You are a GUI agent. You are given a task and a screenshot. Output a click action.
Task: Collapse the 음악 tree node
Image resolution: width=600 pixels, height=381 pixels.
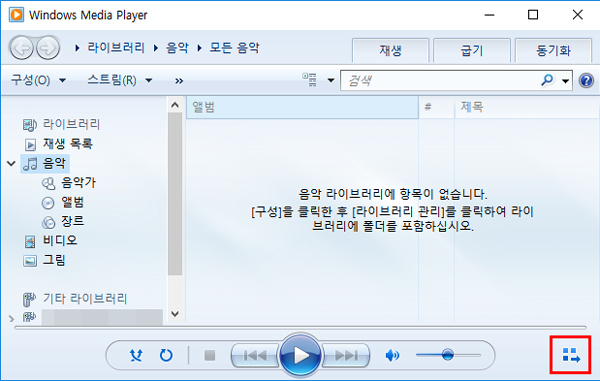11,164
